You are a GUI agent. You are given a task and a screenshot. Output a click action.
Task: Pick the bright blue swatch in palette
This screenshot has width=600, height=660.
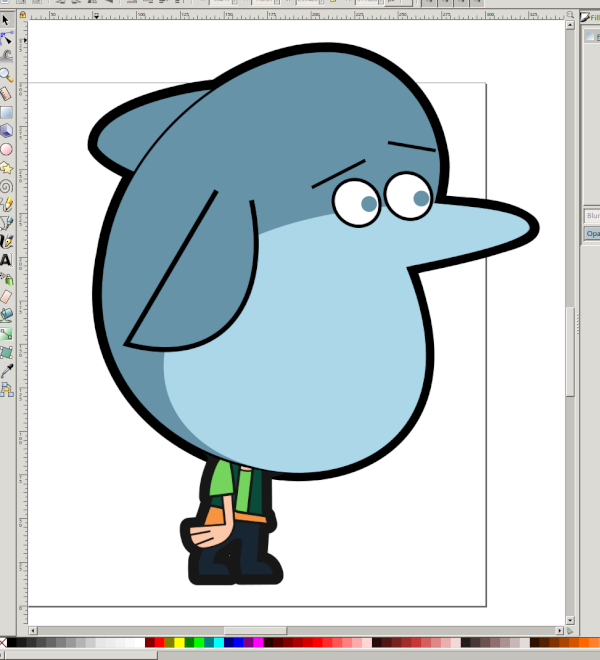pos(239,643)
